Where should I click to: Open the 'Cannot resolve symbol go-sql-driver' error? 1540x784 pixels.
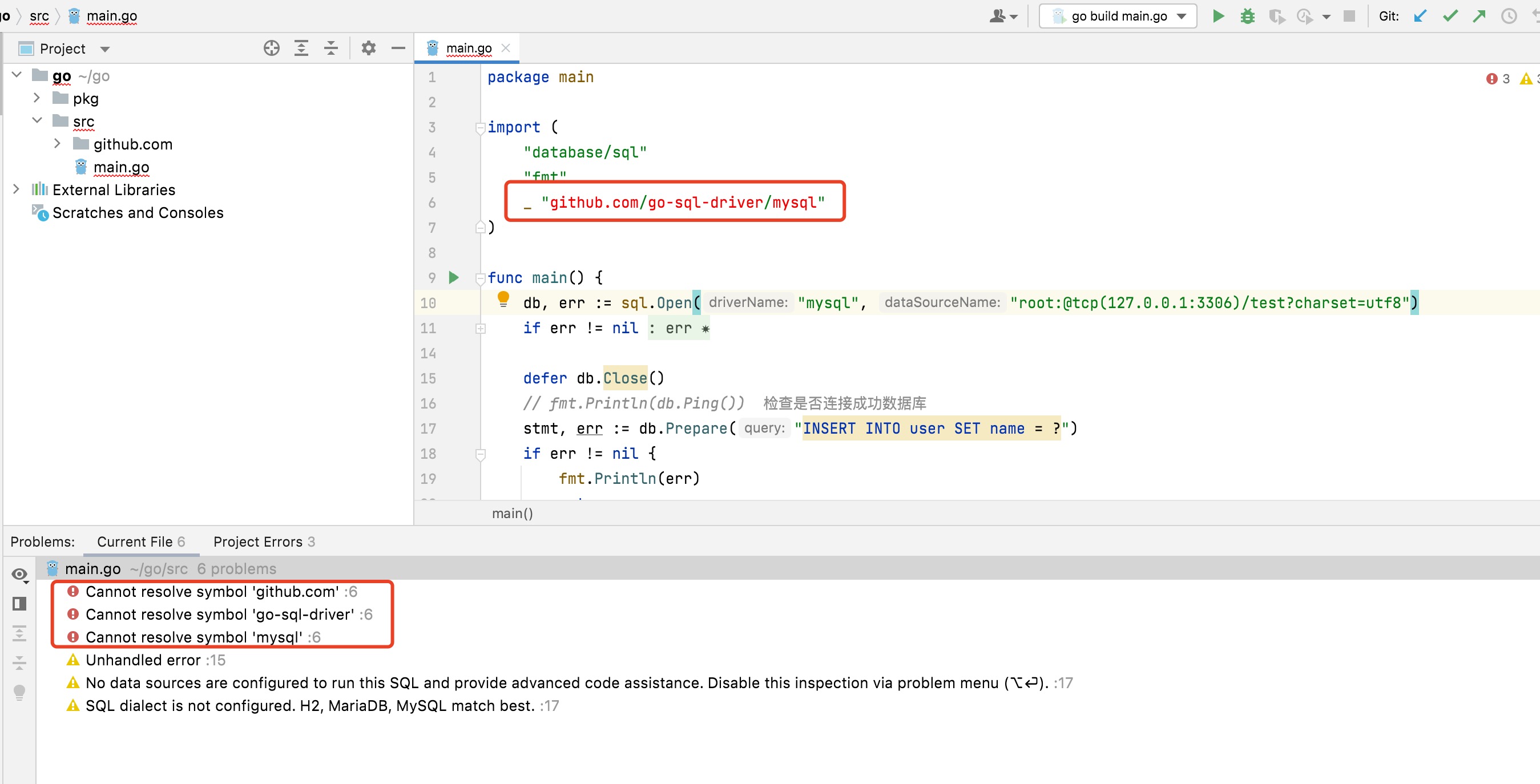tap(219, 615)
